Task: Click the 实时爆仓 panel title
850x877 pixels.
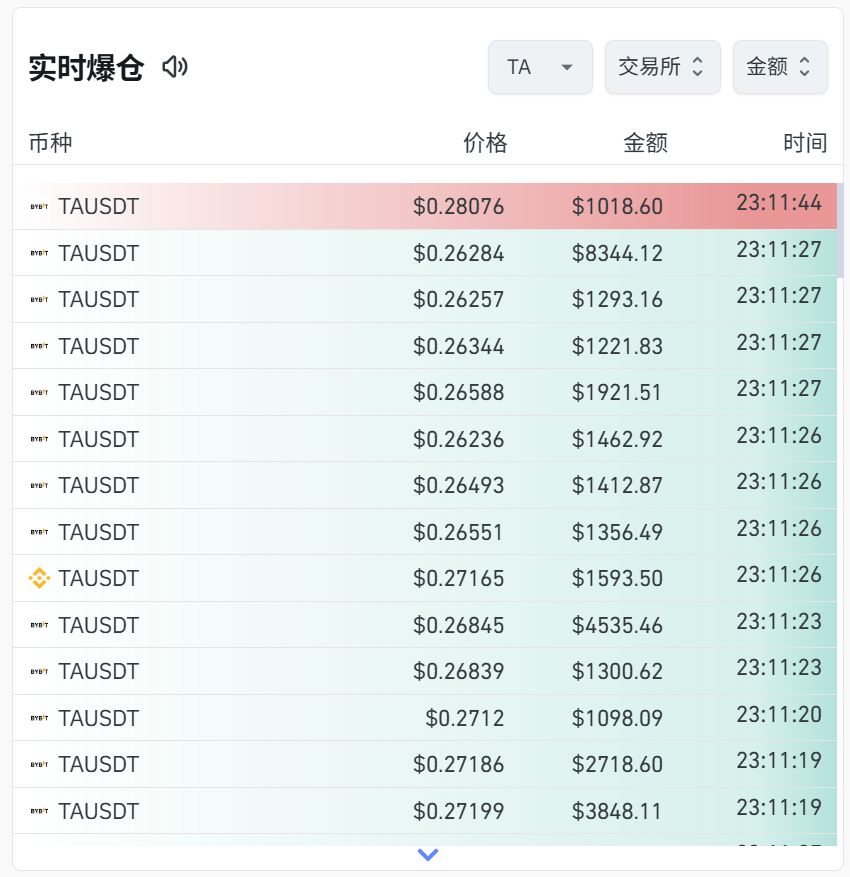Action: 85,68
